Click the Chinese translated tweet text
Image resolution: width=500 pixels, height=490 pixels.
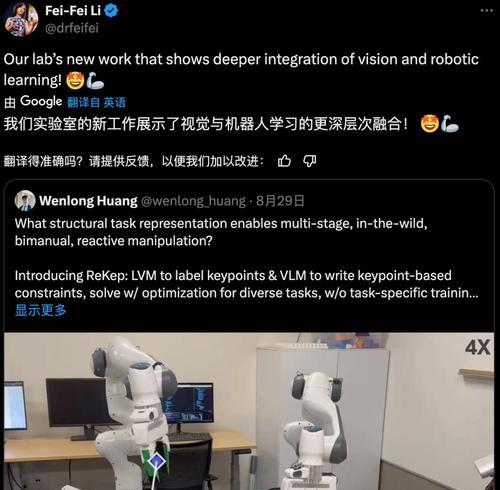pyautogui.click(x=205, y=124)
